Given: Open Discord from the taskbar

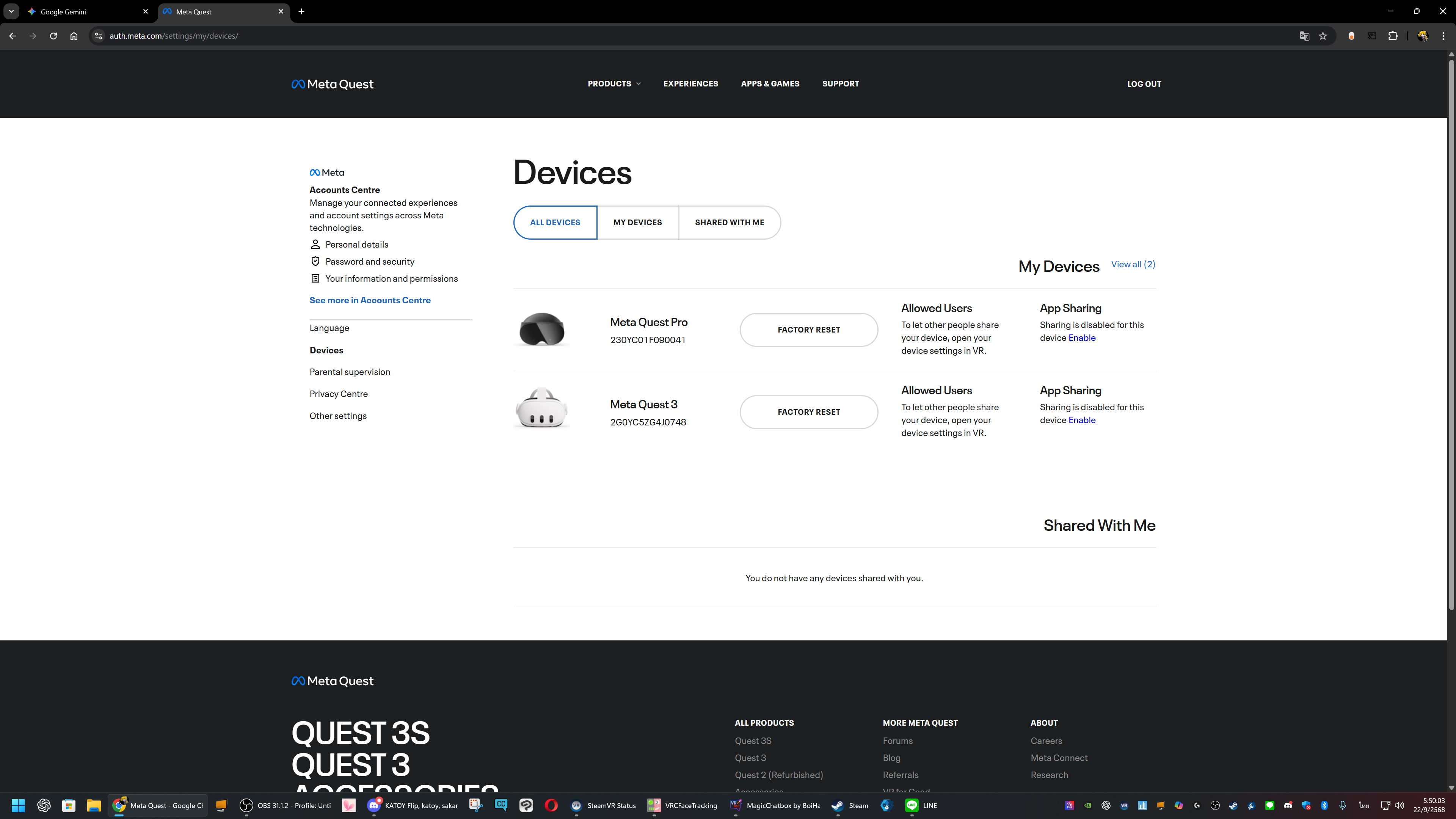Looking at the screenshot, I should pyautogui.click(x=413, y=805).
